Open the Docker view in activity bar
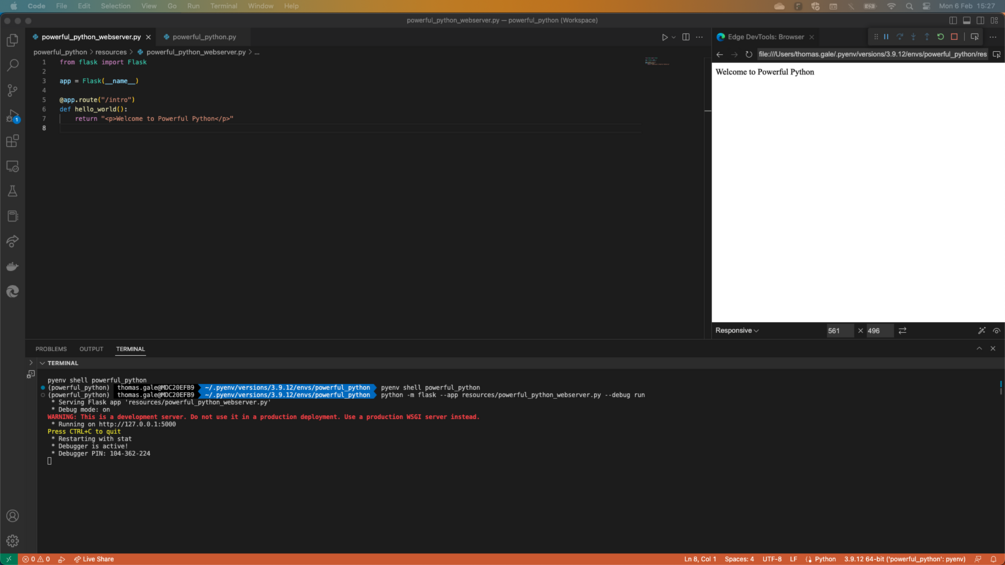 point(12,266)
